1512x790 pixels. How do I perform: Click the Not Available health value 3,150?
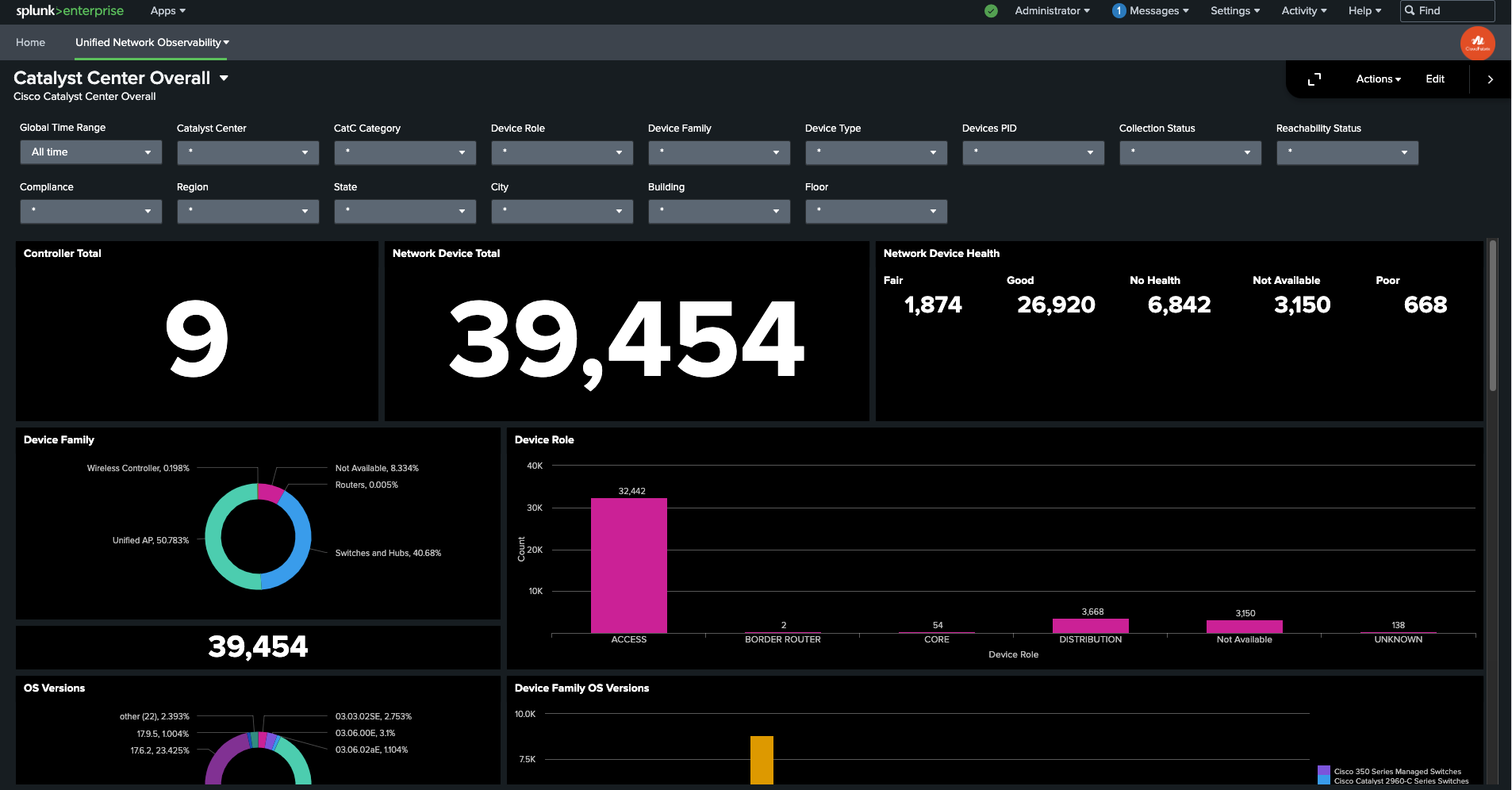(1302, 305)
